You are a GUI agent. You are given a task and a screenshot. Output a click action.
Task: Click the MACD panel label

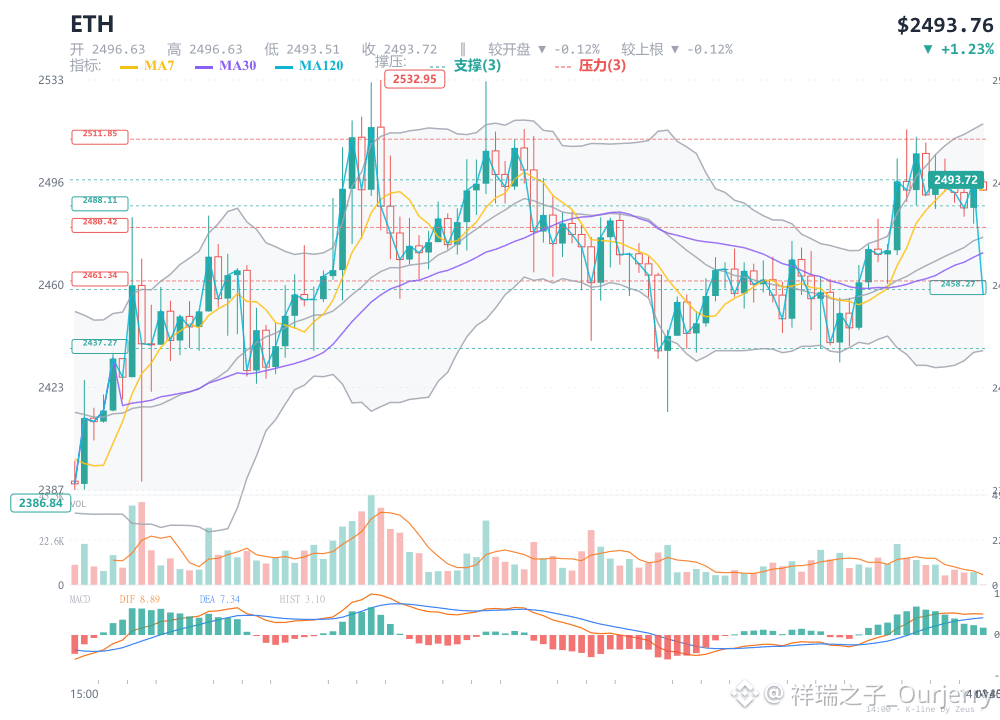coord(80,599)
